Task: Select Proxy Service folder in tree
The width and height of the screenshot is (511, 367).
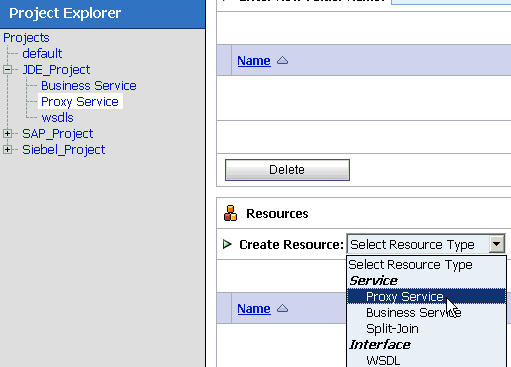Action: pyautogui.click(x=80, y=102)
